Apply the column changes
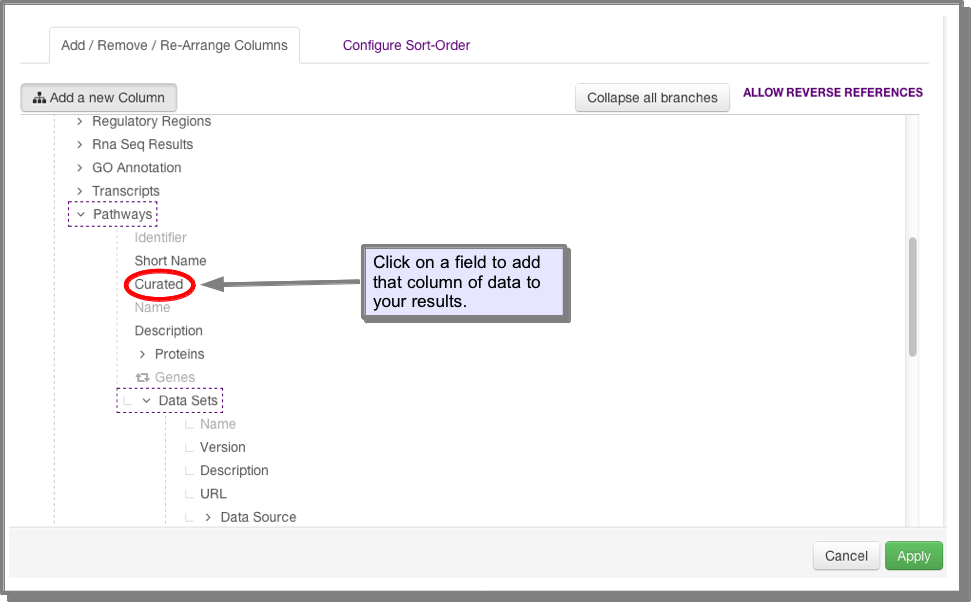 [x=913, y=556]
